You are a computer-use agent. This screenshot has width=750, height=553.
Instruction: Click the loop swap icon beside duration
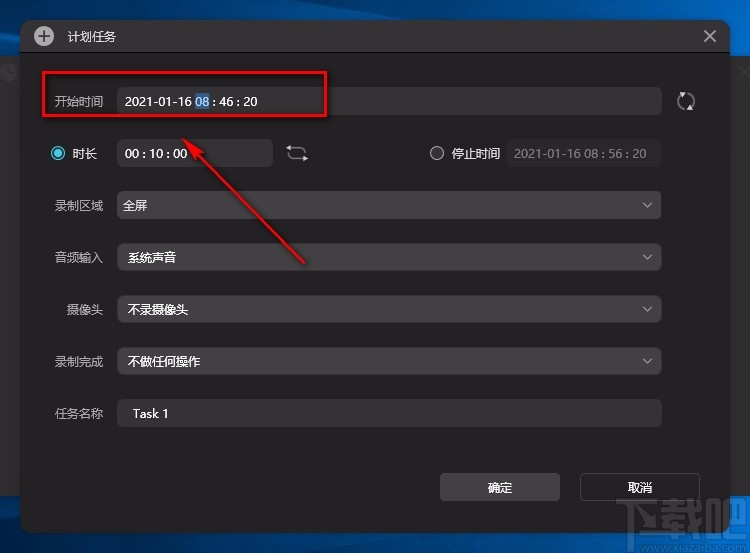(x=297, y=153)
